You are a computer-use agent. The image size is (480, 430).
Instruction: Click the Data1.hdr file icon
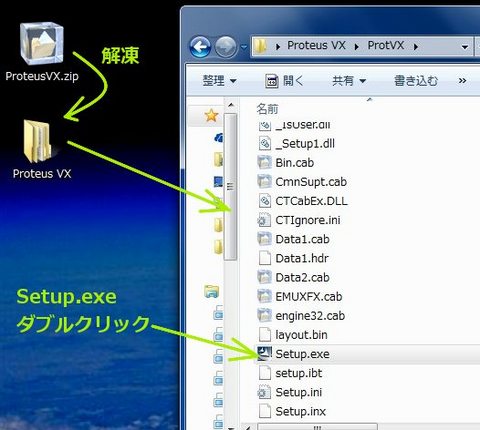click(x=265, y=258)
